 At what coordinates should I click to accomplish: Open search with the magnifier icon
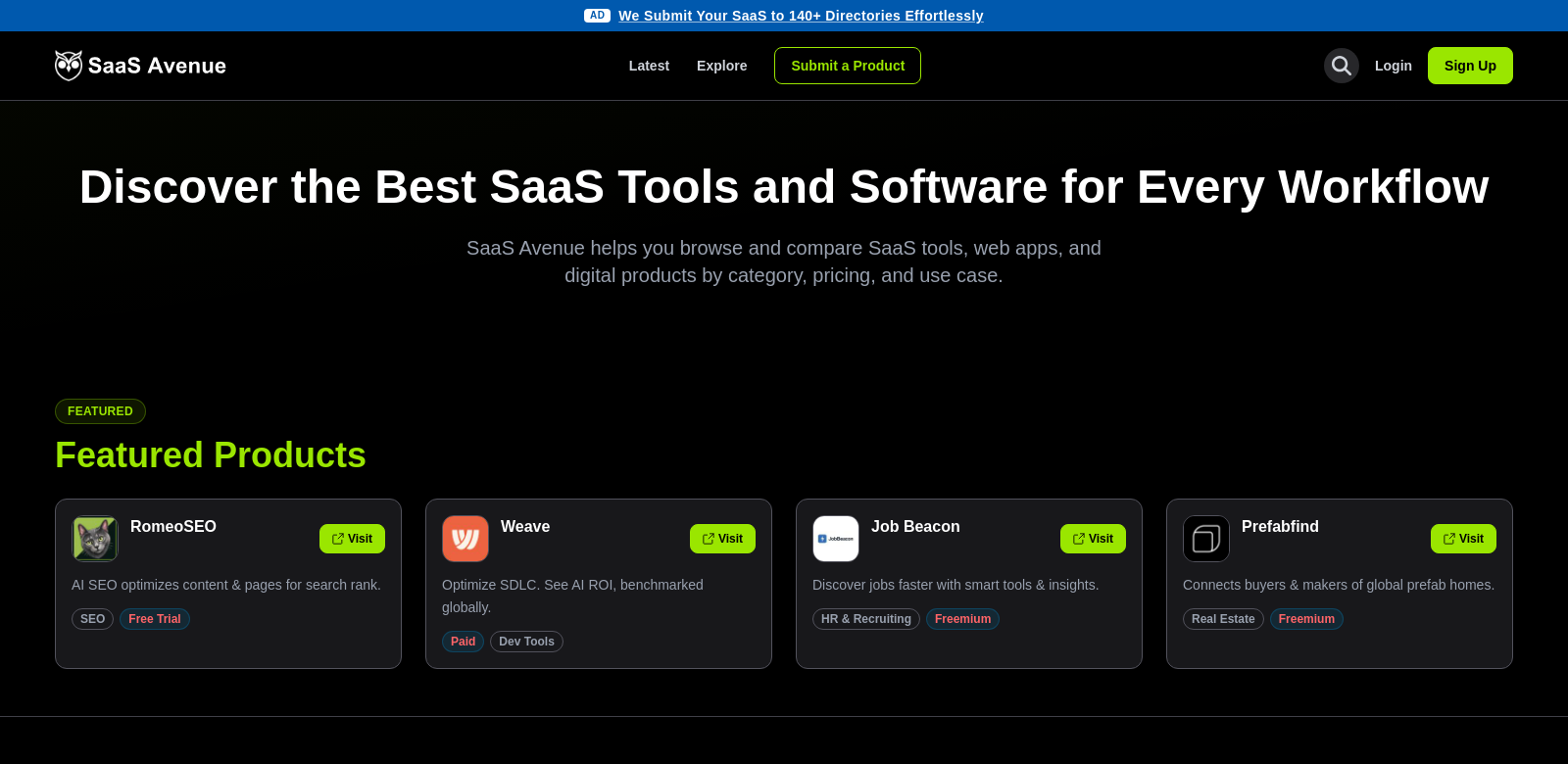pos(1342,66)
